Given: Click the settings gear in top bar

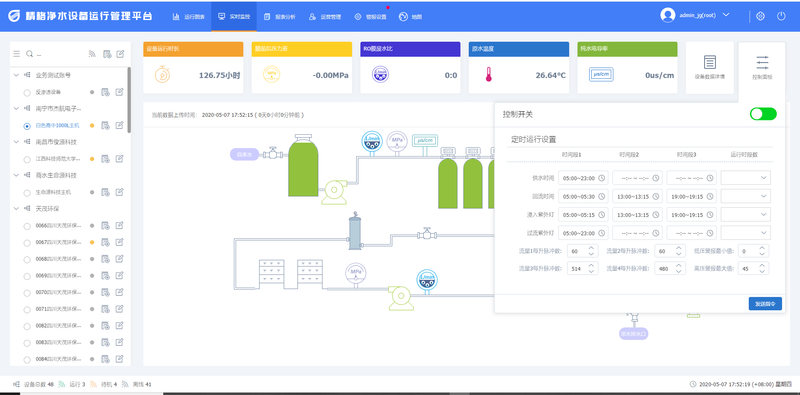Looking at the screenshot, I should coord(760,16).
